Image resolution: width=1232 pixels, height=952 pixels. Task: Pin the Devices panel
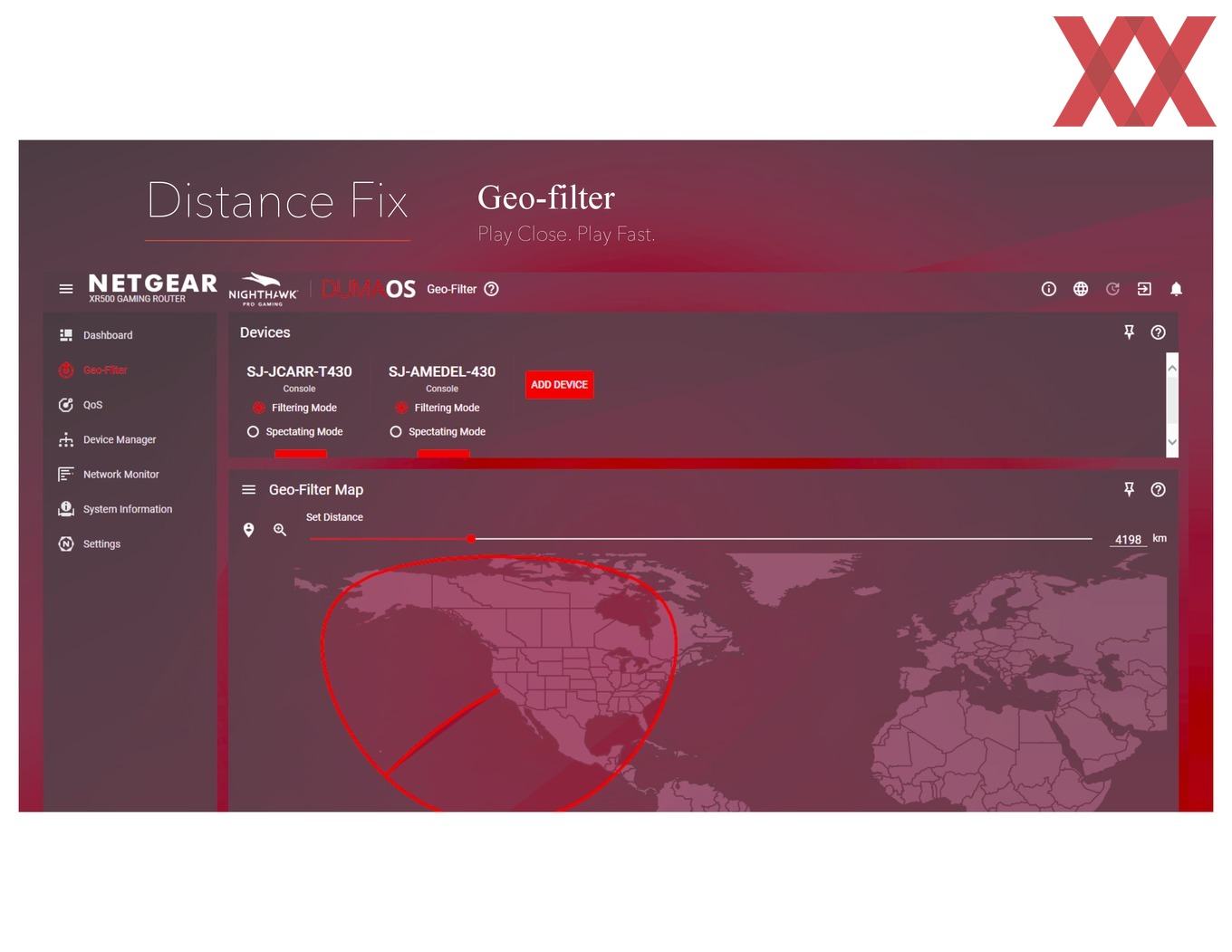(x=1129, y=332)
